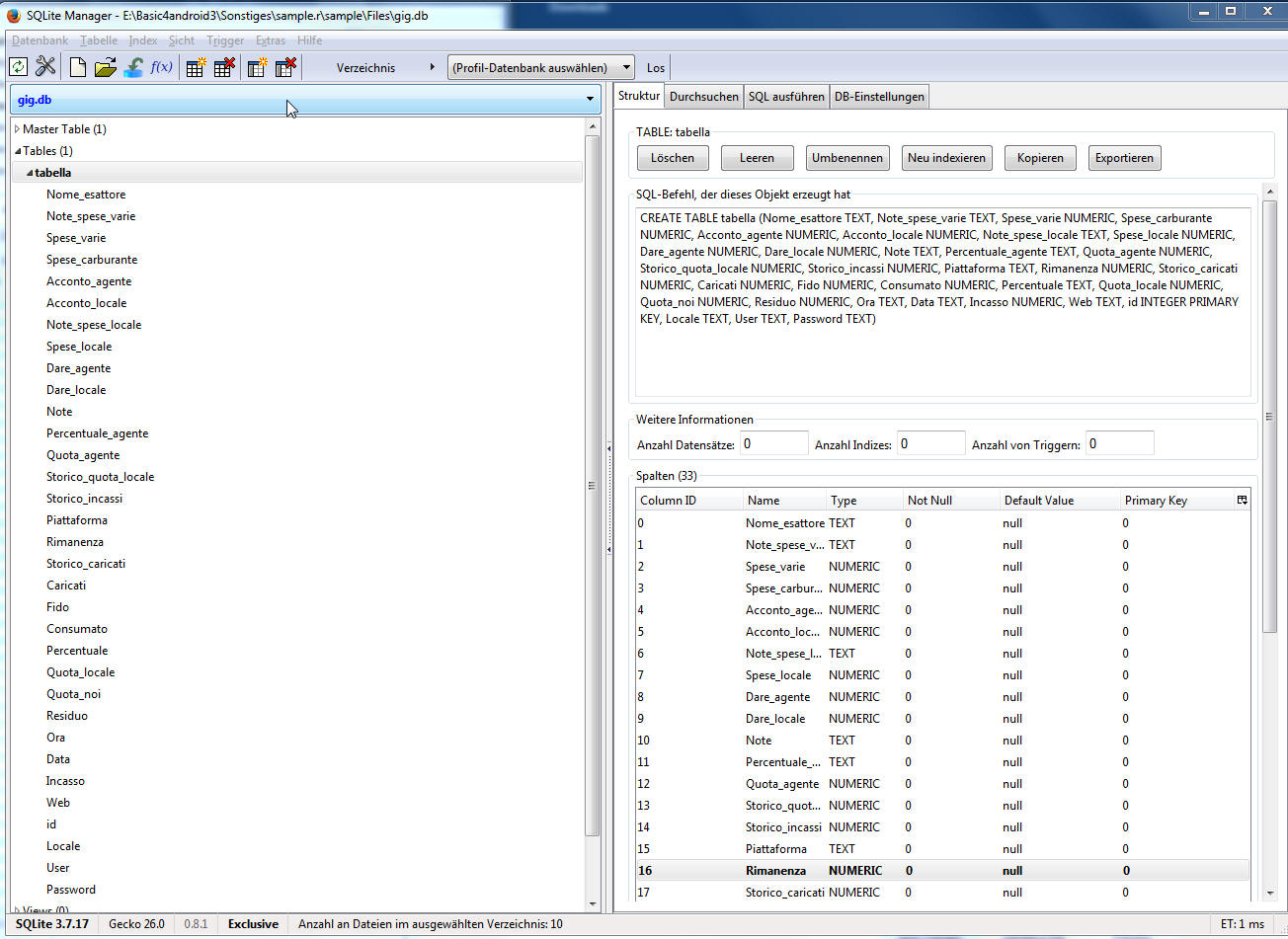Image resolution: width=1288 pixels, height=939 pixels.
Task: Open user-defined functions with the f(x) icon
Action: [161, 67]
